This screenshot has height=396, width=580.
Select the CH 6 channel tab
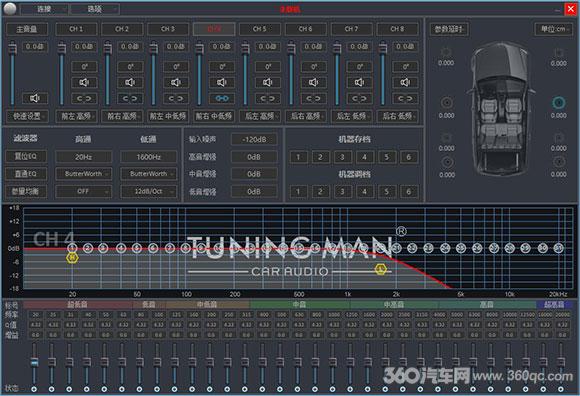click(306, 29)
